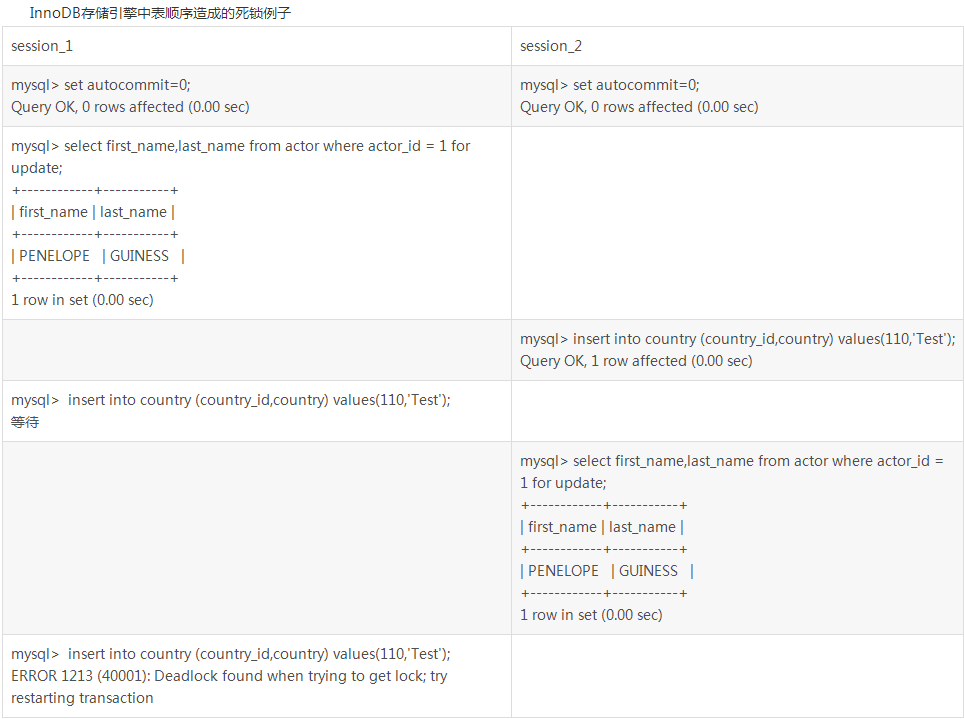The width and height of the screenshot is (964, 719).
Task: Click session_1 first insert into country command
Action: point(231,400)
